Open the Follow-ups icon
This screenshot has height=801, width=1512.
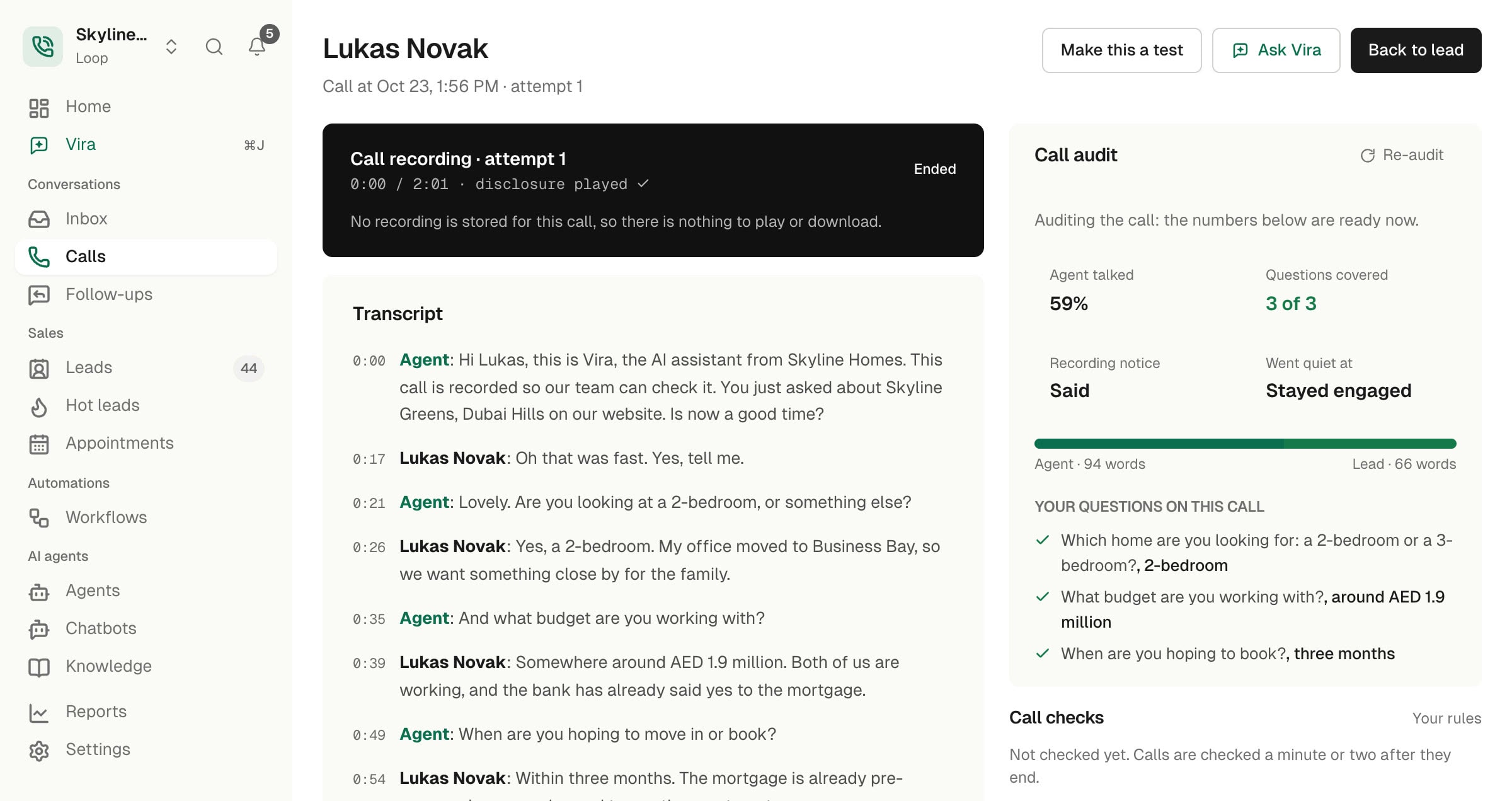[39, 294]
